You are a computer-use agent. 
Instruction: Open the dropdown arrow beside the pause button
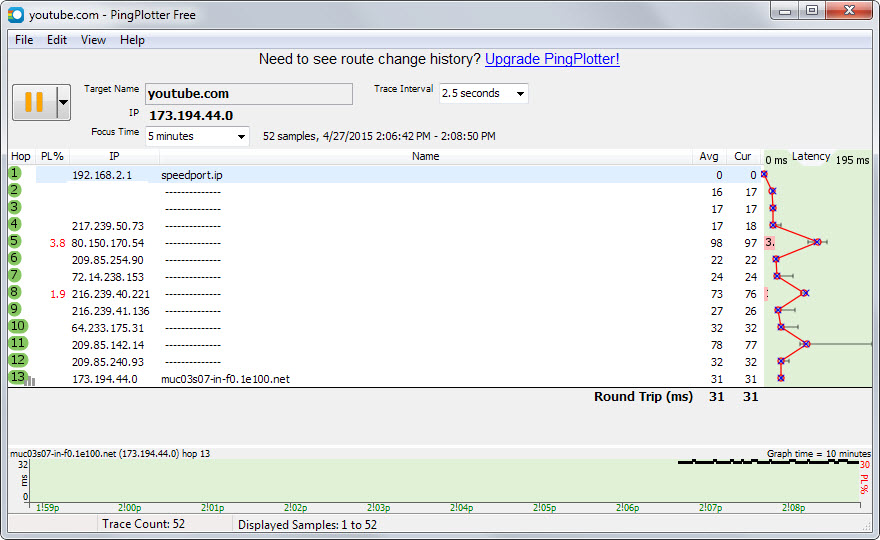pyautogui.click(x=63, y=102)
